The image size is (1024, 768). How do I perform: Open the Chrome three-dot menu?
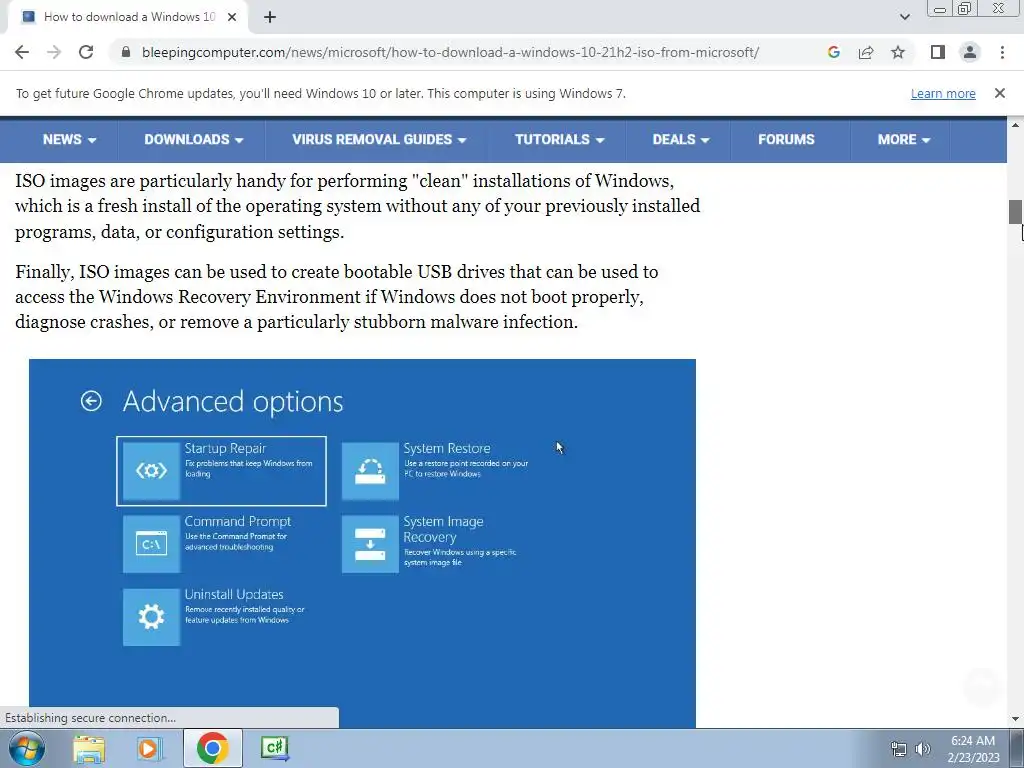point(1002,52)
